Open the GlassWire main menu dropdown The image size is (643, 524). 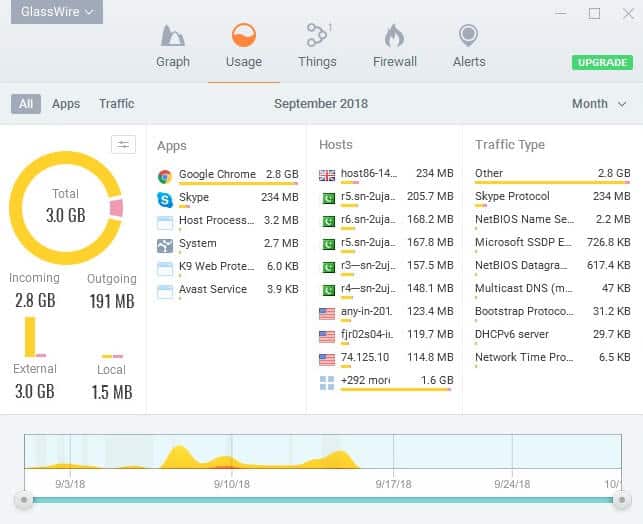click(57, 11)
